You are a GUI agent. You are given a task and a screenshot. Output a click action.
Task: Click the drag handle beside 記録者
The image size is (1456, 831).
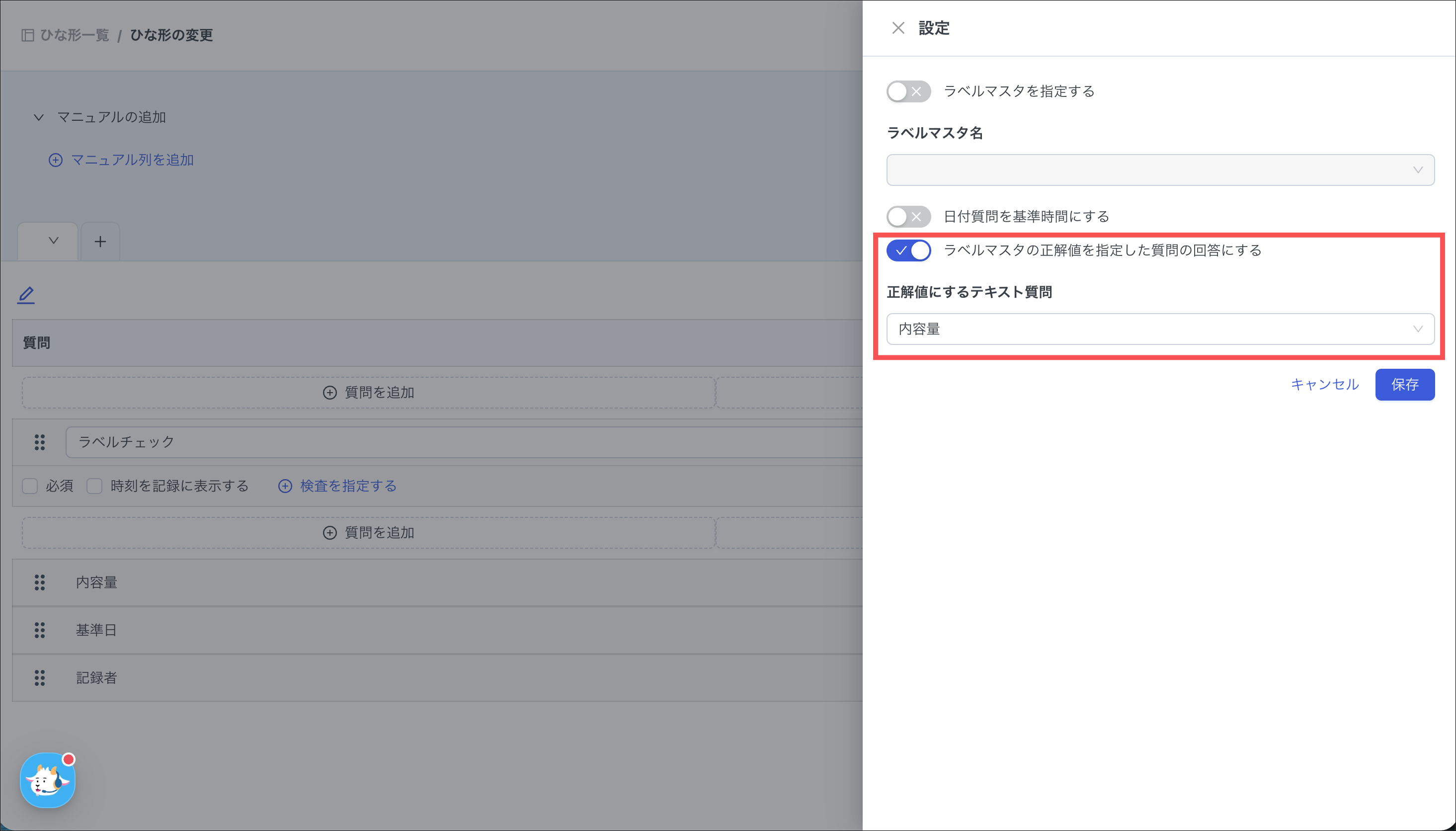pos(39,678)
